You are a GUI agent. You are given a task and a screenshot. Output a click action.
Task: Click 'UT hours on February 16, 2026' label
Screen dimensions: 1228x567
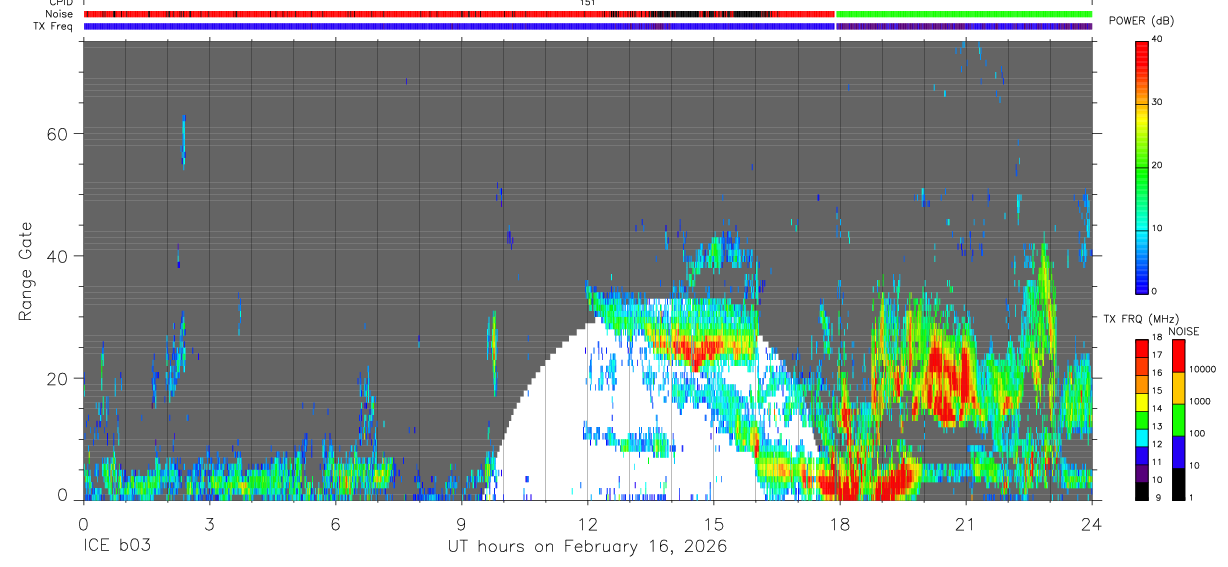586,547
